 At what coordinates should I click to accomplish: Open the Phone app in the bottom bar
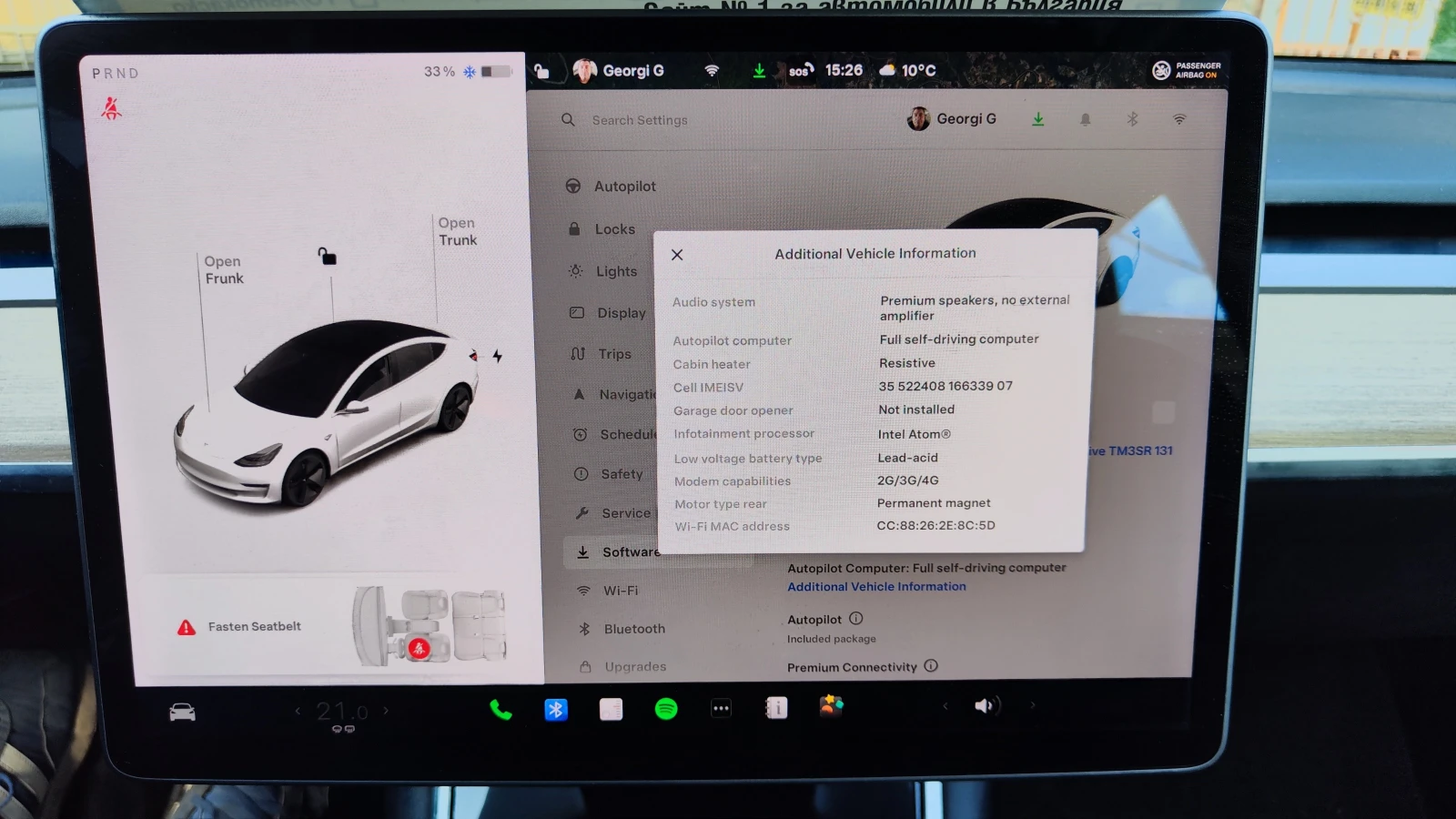point(500,709)
